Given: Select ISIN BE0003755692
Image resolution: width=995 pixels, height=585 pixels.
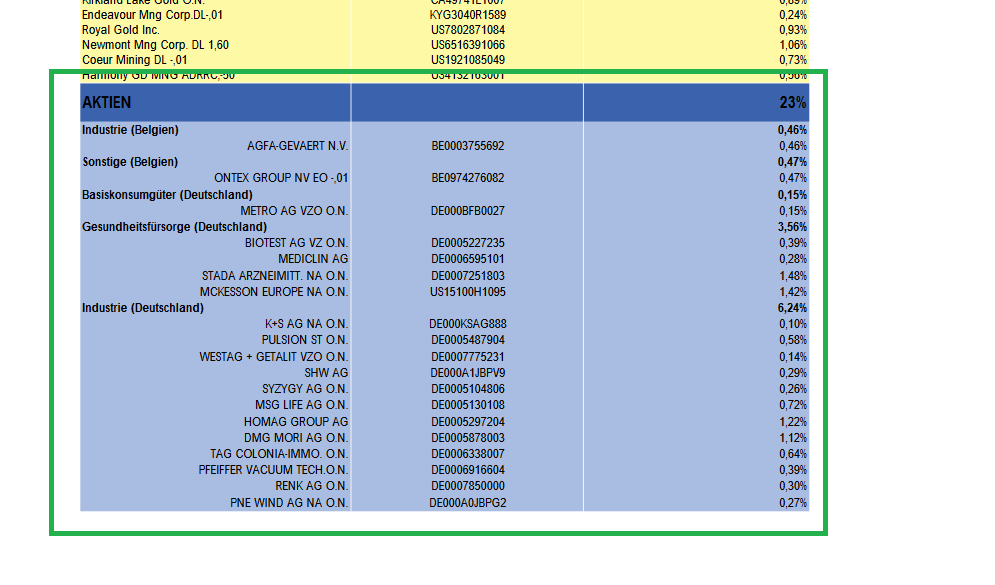Looking at the screenshot, I should pos(468,146).
